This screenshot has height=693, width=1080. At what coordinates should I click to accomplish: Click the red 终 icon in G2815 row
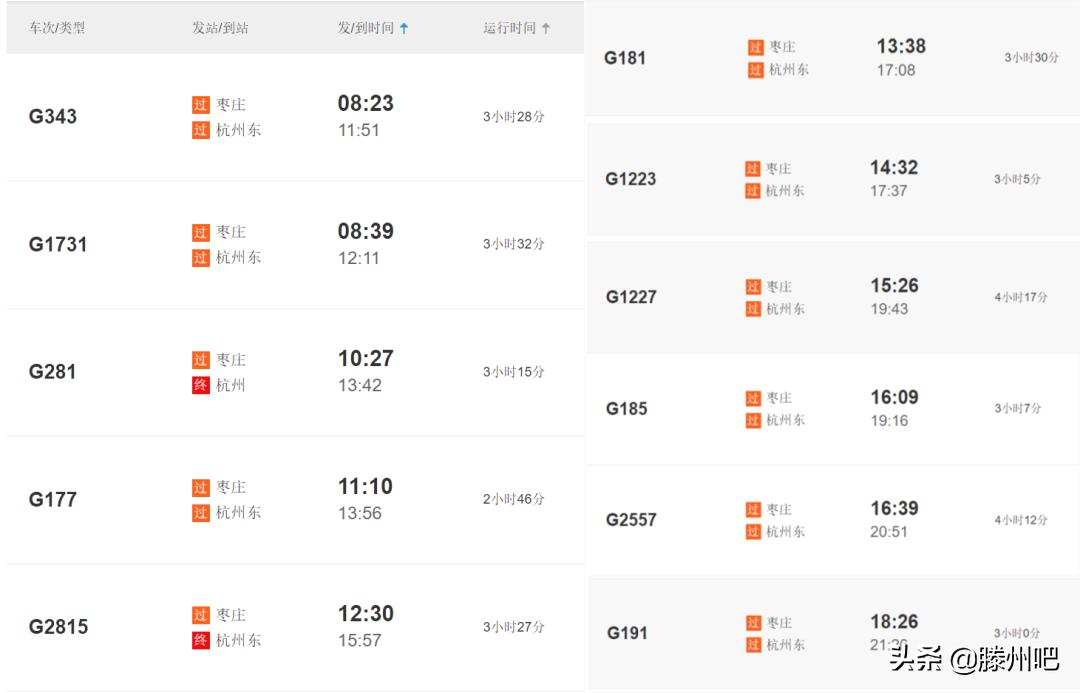(x=200, y=640)
